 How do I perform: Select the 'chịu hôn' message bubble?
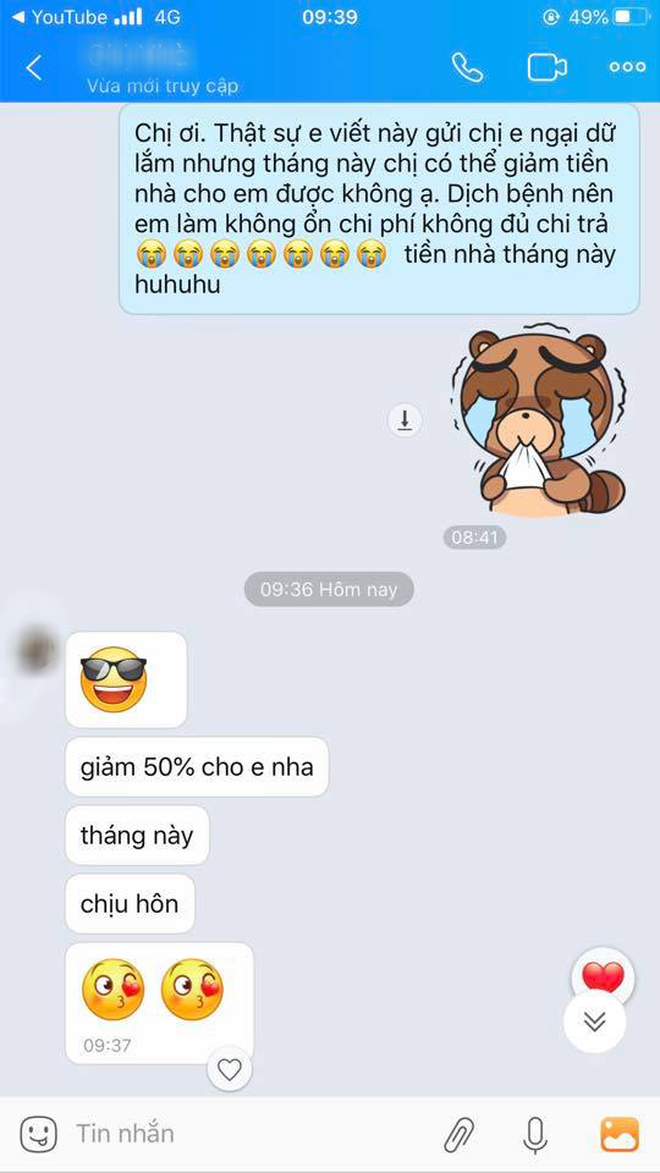[x=130, y=904]
